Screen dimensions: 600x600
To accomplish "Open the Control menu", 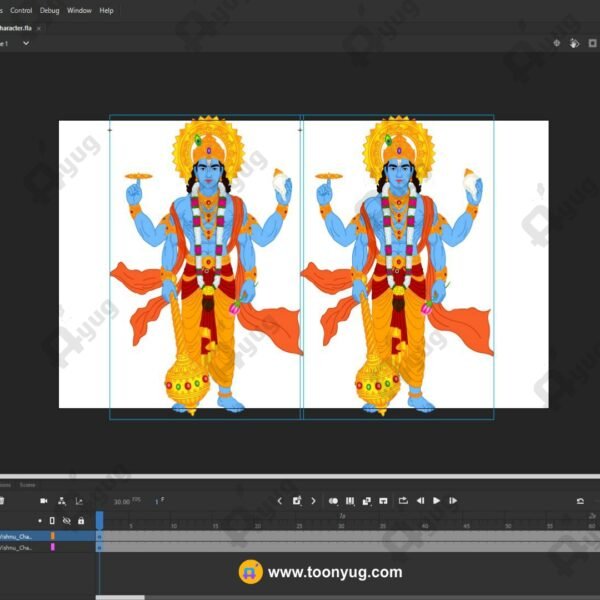I will [x=21, y=10].
